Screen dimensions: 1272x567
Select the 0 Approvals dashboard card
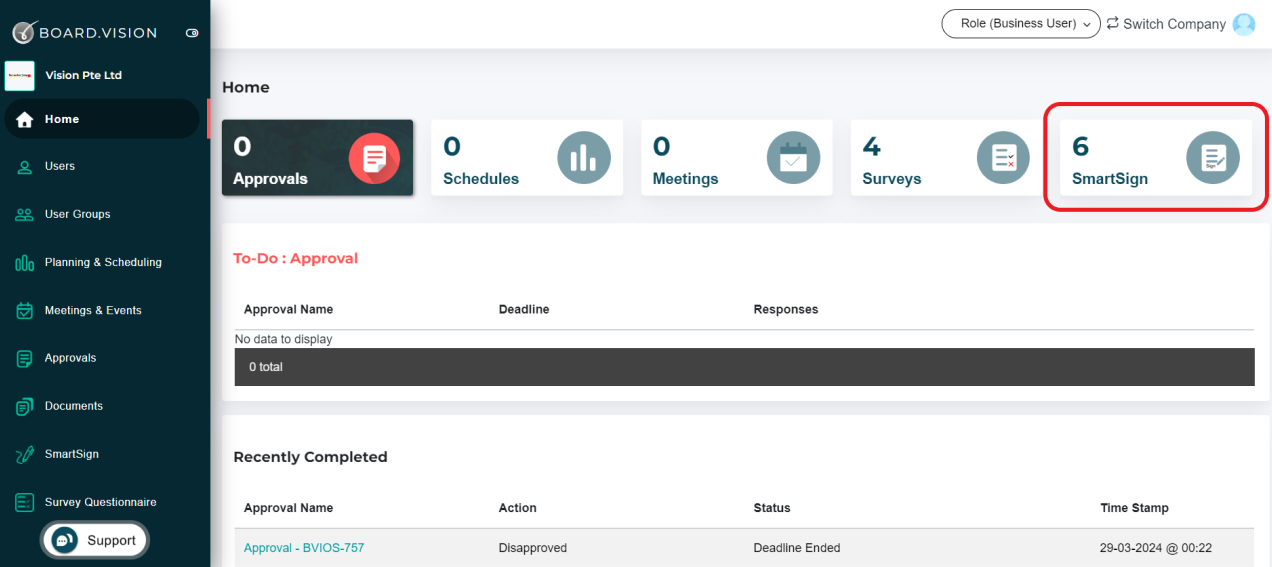coord(318,158)
